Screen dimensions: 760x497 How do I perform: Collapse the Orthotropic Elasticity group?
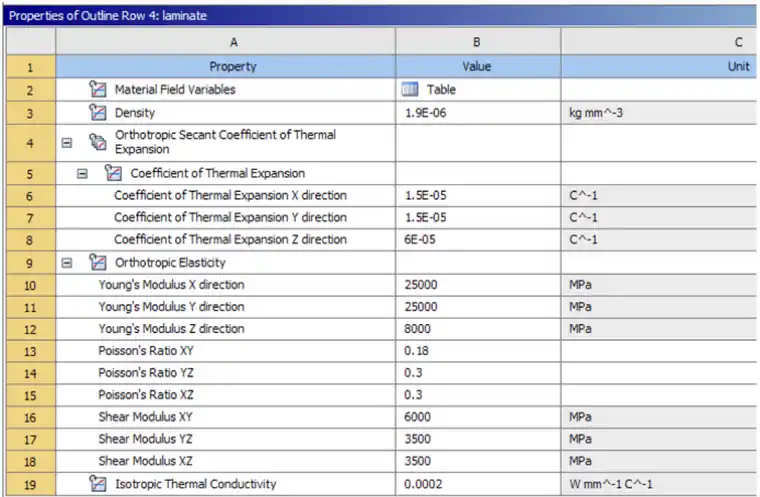(67, 263)
